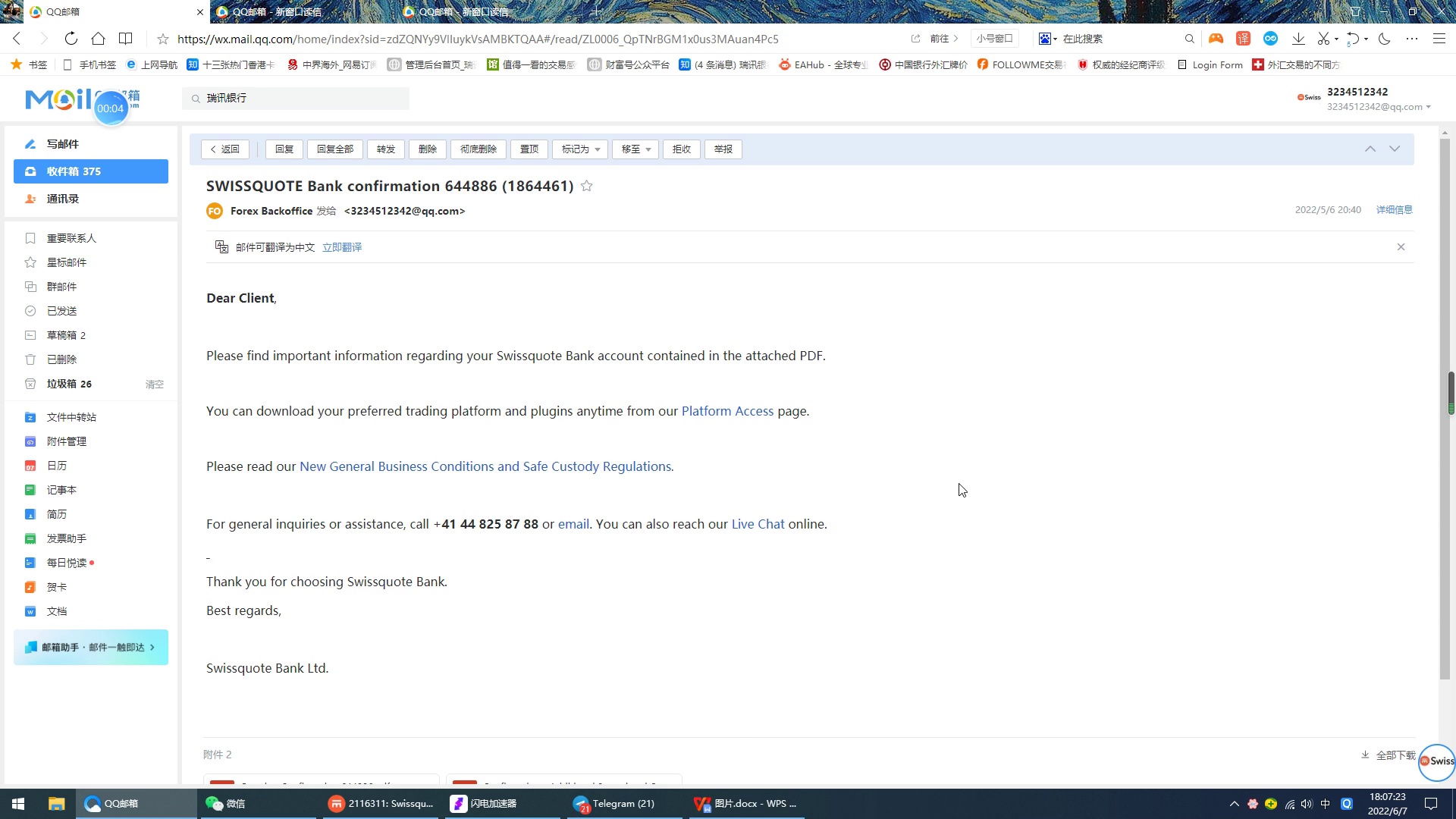This screenshot has height=819, width=1456.
Task: Open the 记事本 notes icon
Action: (30, 490)
